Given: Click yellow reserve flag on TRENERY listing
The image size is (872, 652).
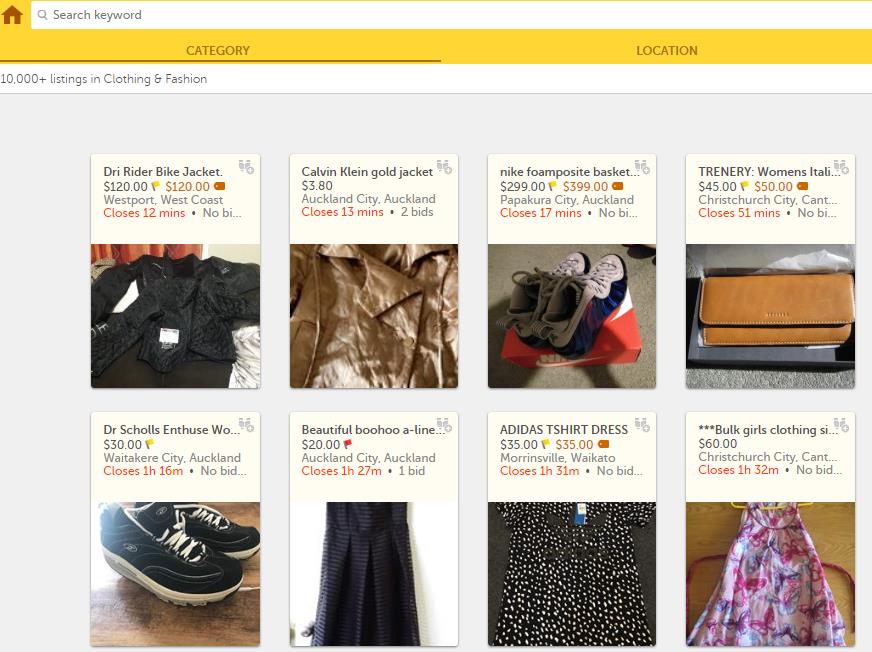Looking at the screenshot, I should tap(744, 186).
